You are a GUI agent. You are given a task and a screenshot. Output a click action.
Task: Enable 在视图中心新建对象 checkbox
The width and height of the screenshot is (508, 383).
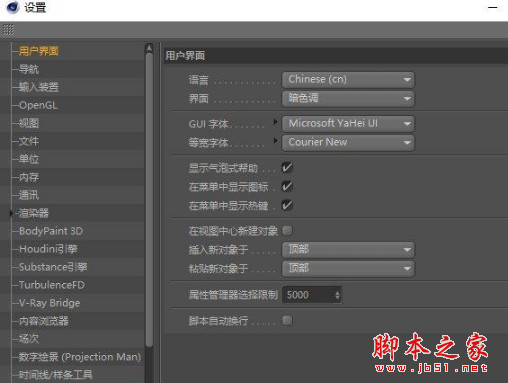(x=287, y=230)
